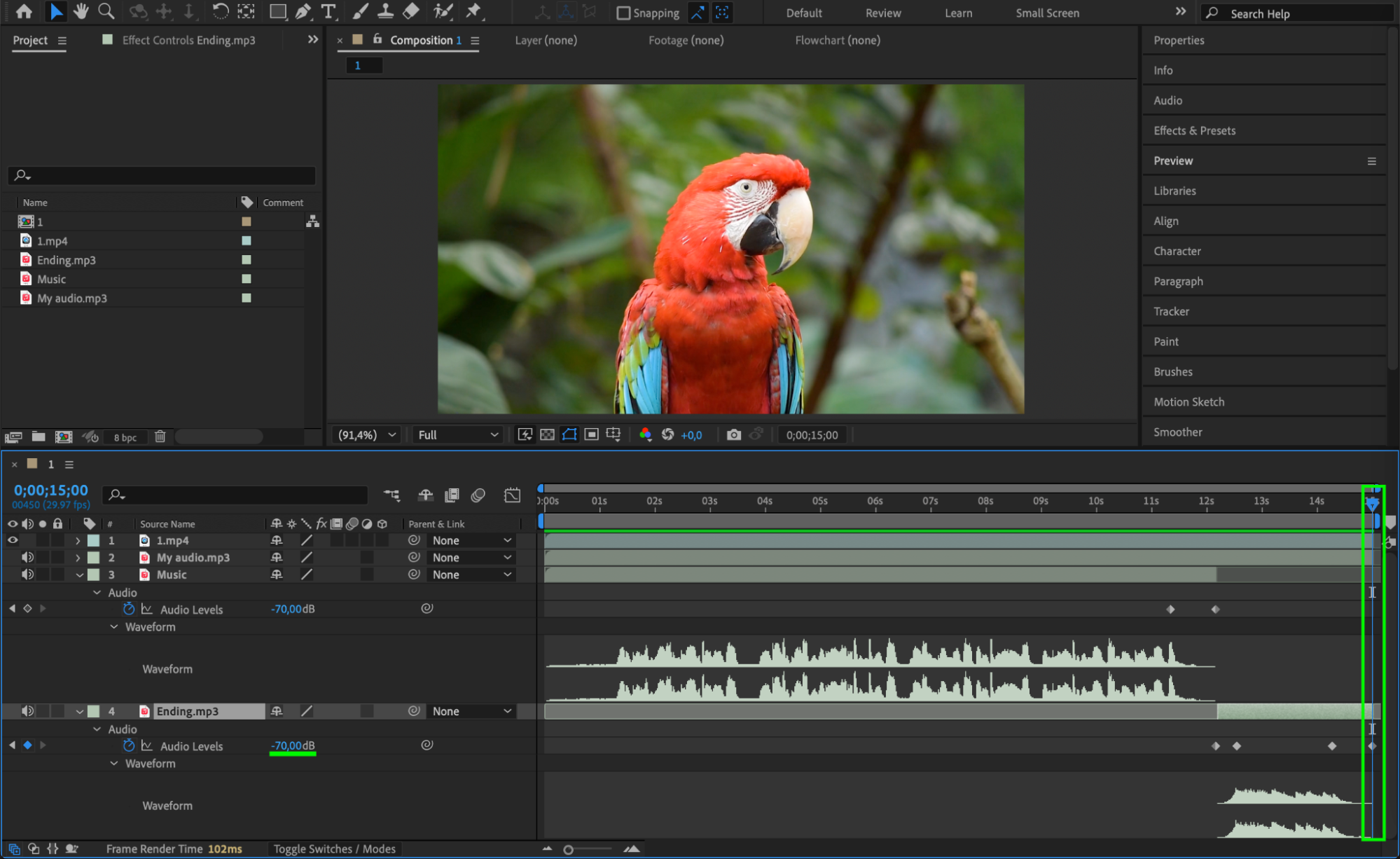This screenshot has width=1400, height=859.
Task: Delete selected item with trash icon
Action: point(160,437)
